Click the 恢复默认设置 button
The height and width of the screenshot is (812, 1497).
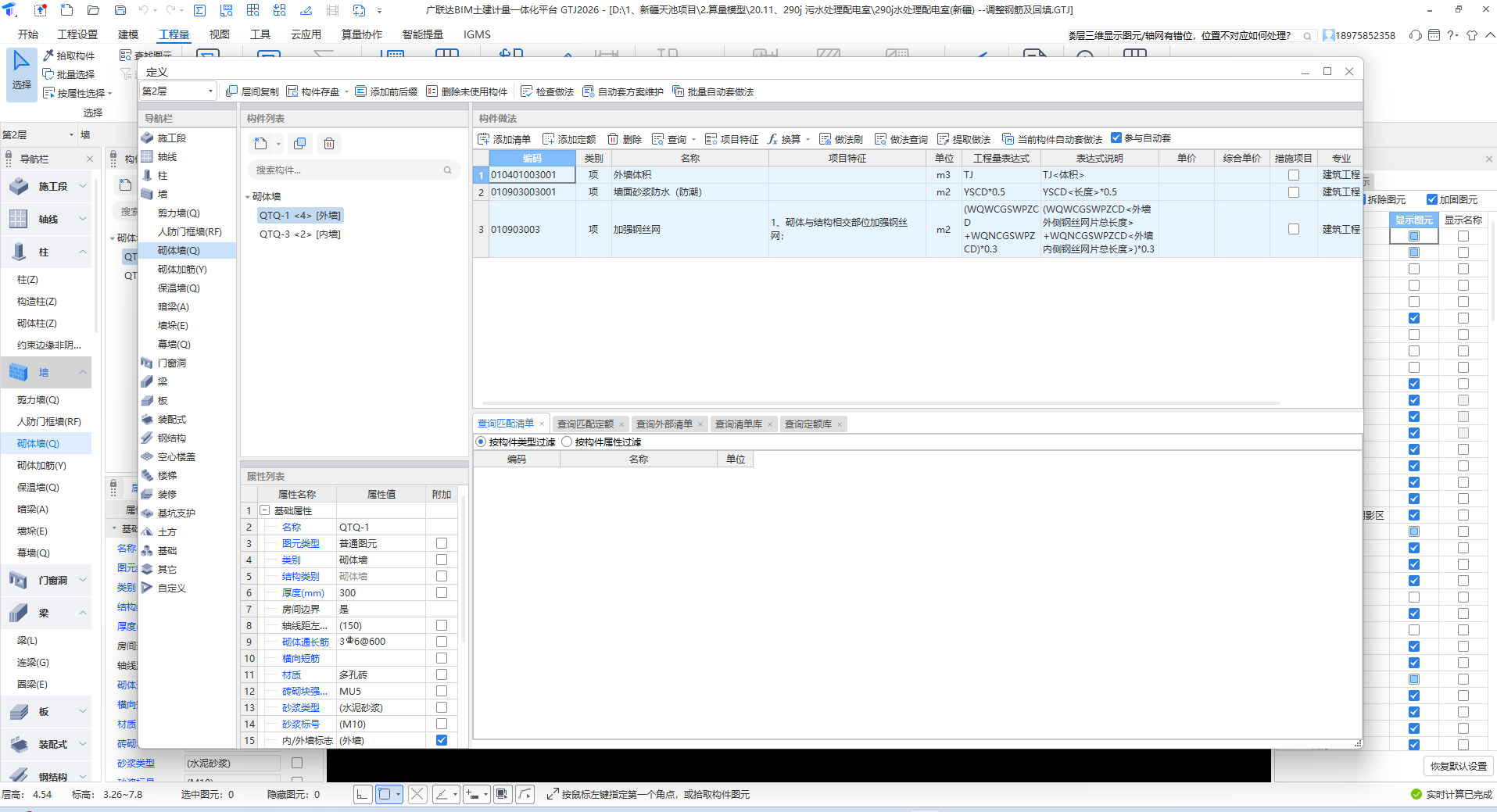pos(1458,766)
